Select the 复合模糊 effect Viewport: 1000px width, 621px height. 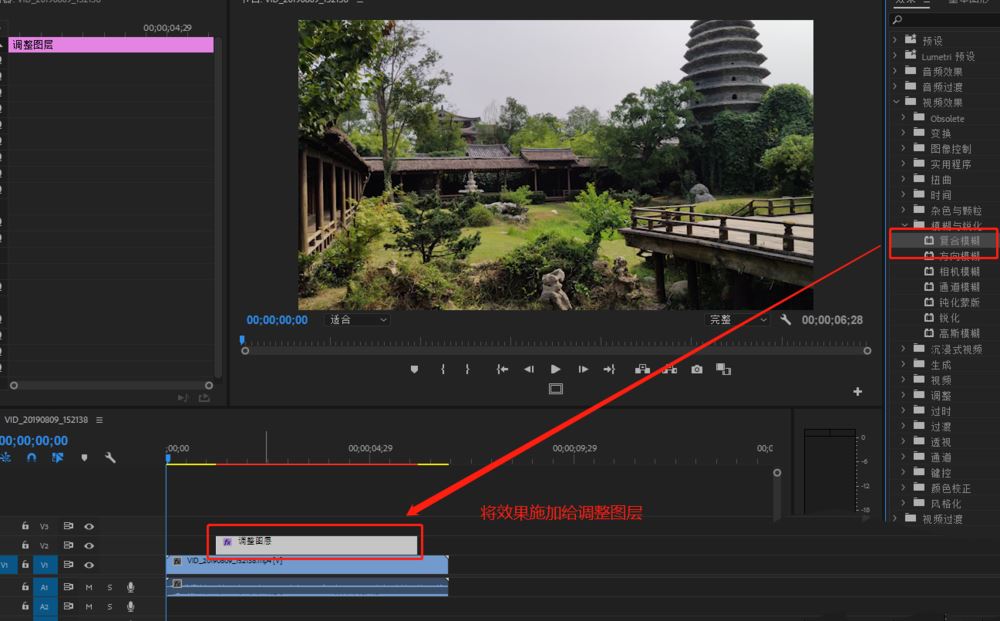click(x=952, y=240)
